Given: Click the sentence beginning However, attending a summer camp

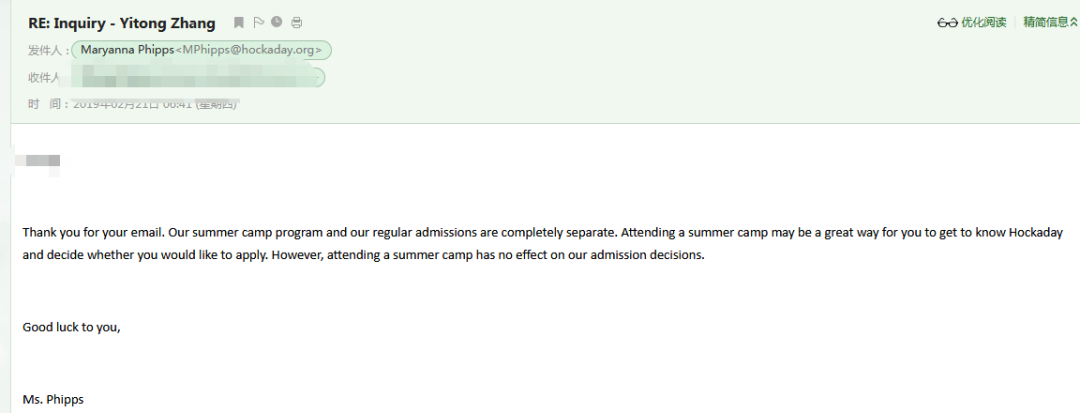Looking at the screenshot, I should (493, 255).
